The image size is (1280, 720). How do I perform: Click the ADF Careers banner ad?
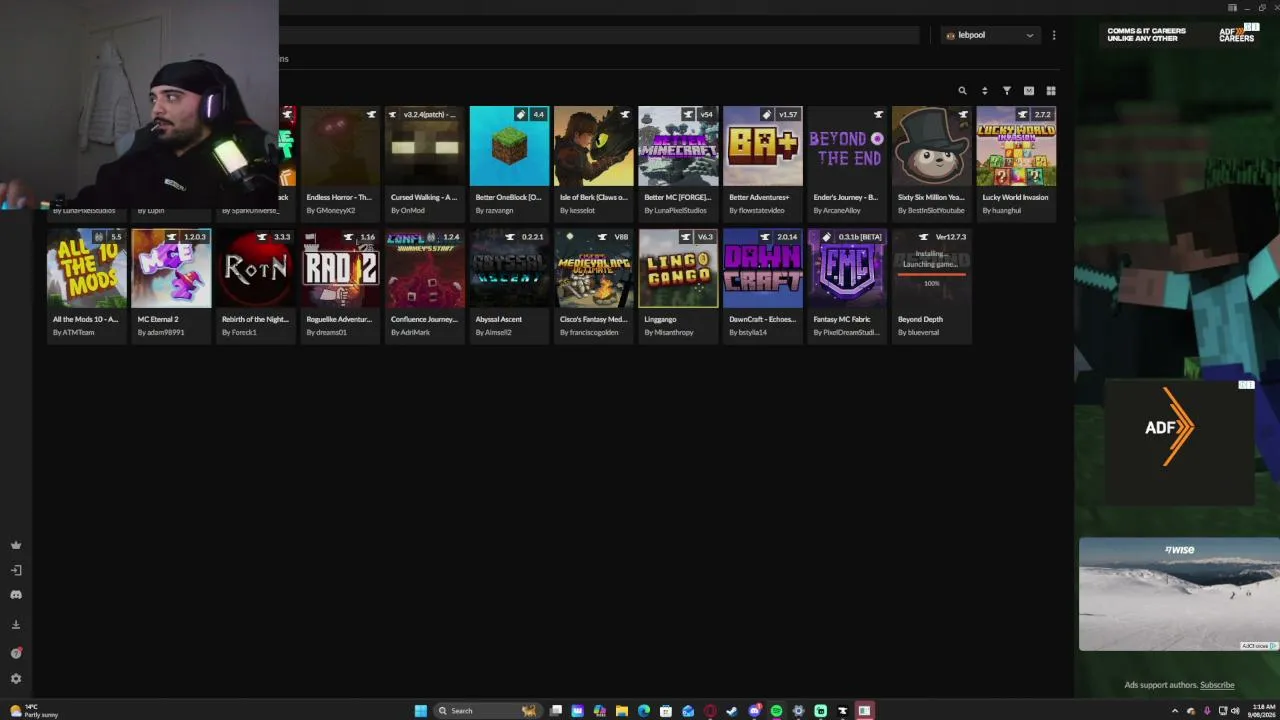pos(1180,35)
